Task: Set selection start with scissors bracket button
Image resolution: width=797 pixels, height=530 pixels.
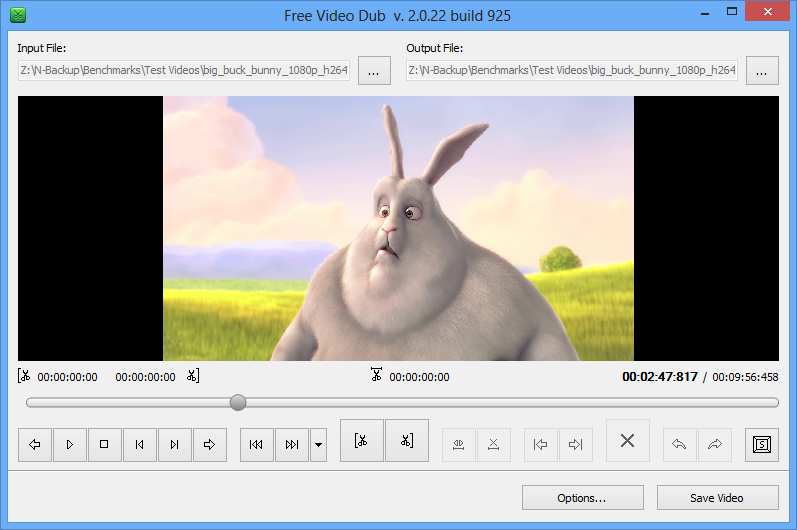Action: tap(361, 441)
